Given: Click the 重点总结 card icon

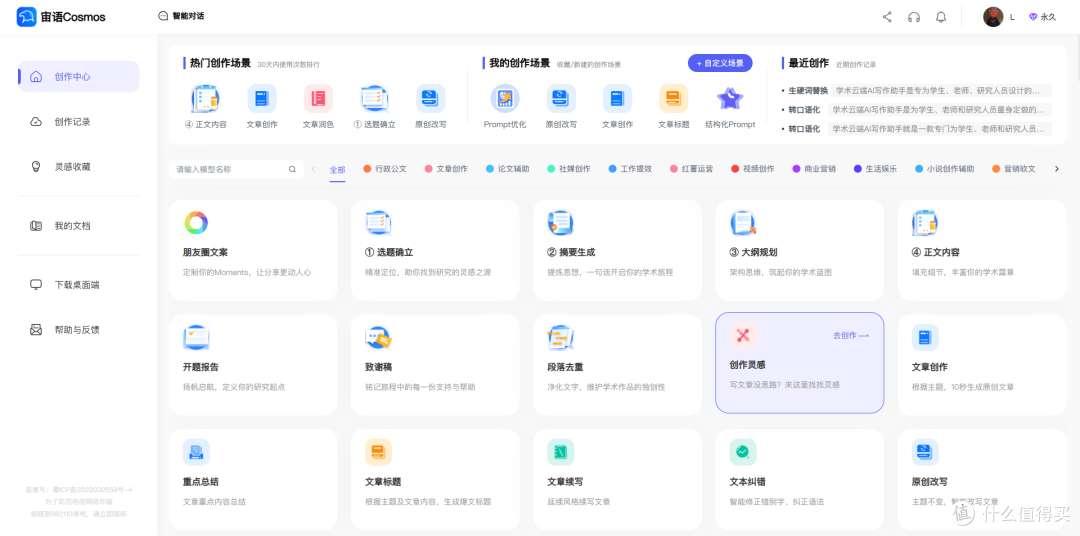Looking at the screenshot, I should [x=196, y=452].
